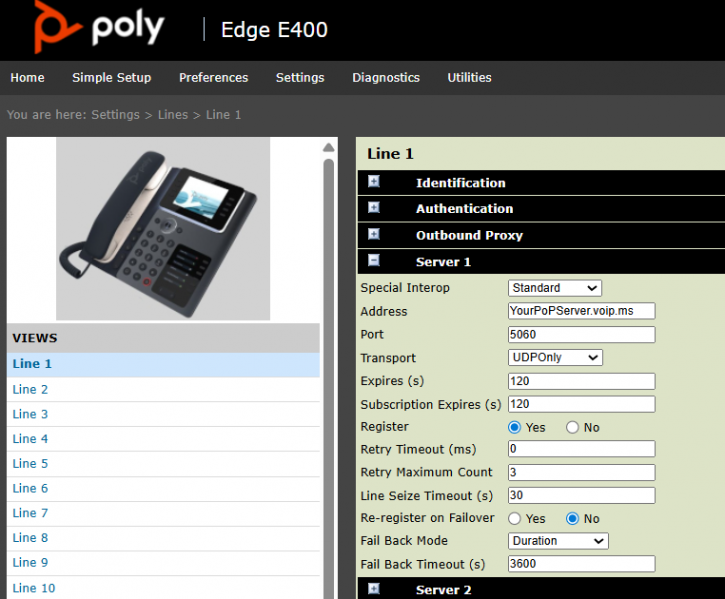Select Line 3 in Views list
Viewport: 725px width, 599px height.
(x=163, y=414)
